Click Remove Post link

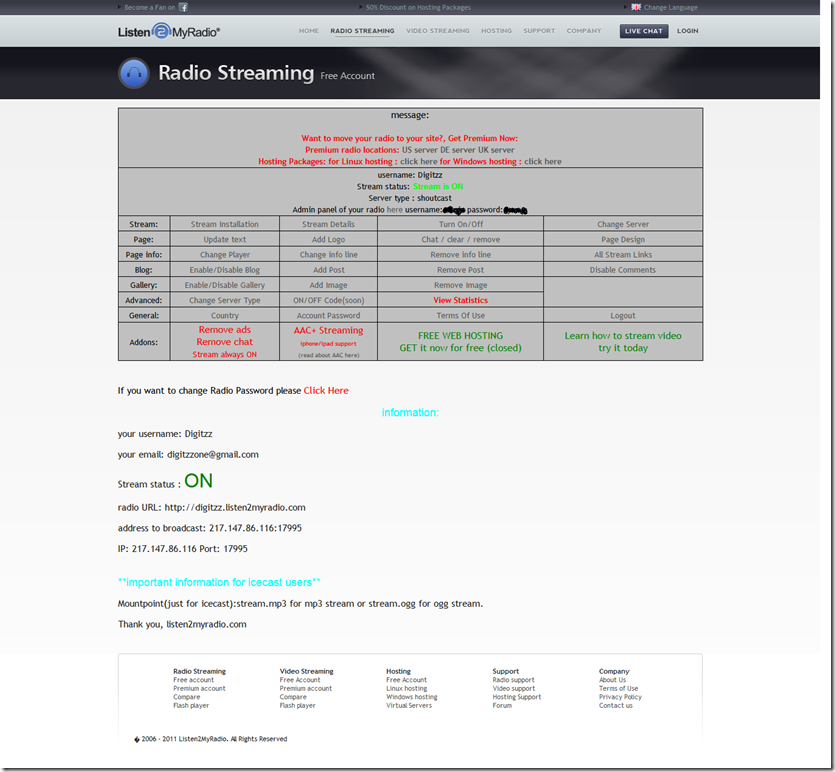click(461, 270)
